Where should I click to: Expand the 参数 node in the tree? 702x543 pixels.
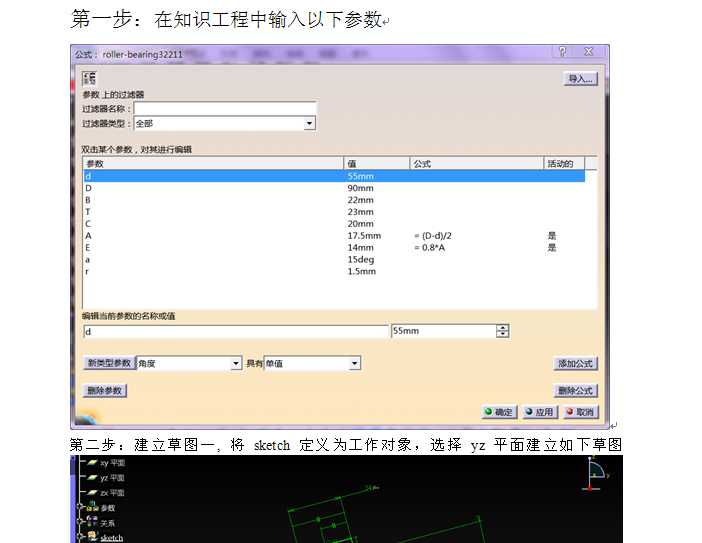coord(79,508)
